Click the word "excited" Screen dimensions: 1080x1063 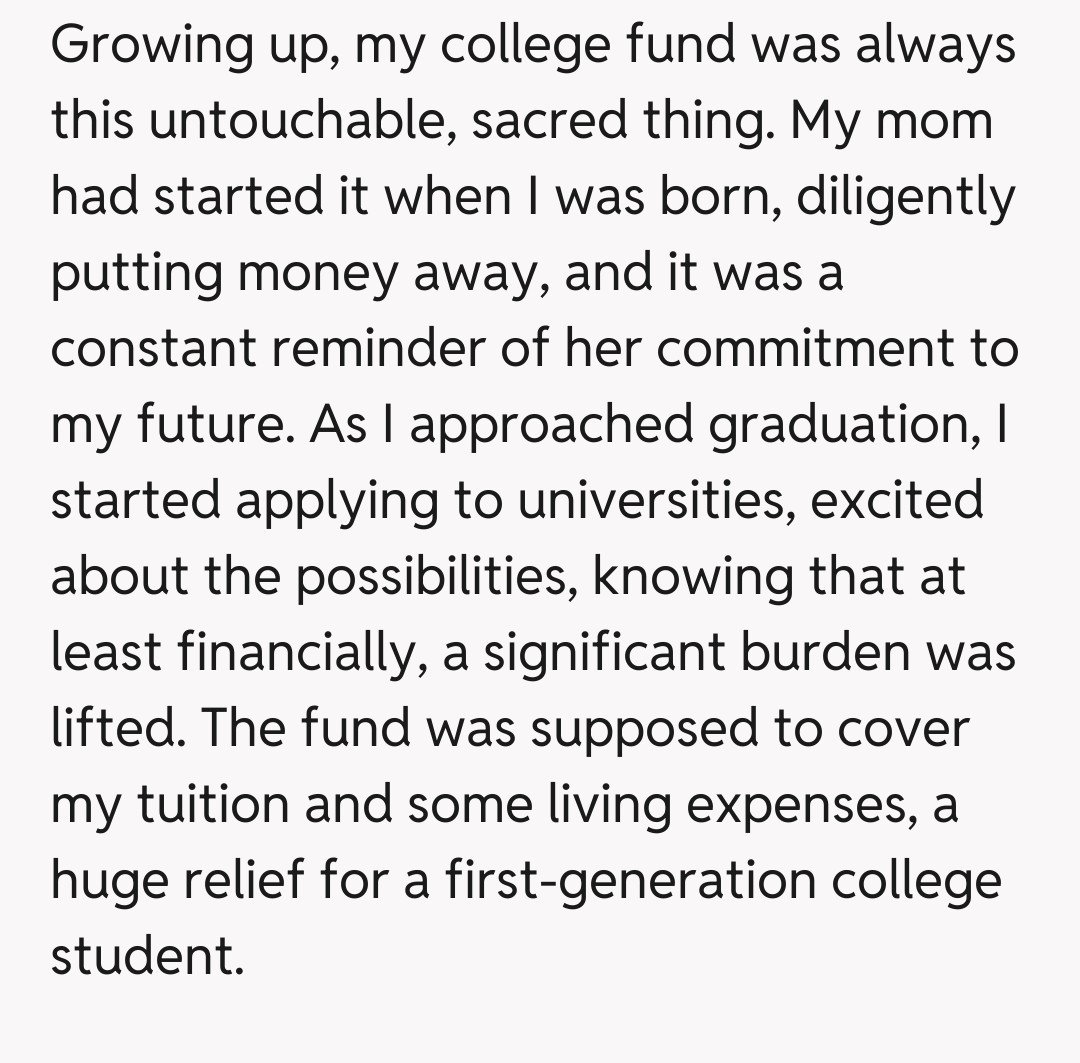coord(897,500)
